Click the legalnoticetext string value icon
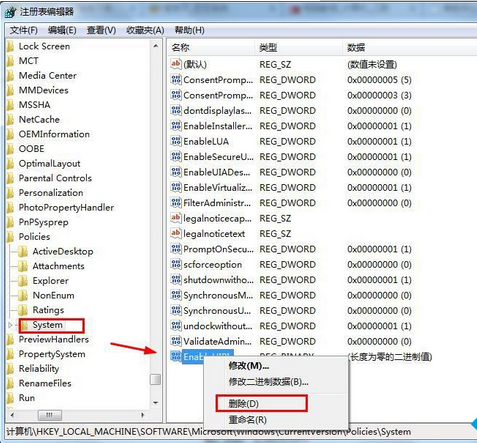This screenshot has height=443, width=477. 176,233
